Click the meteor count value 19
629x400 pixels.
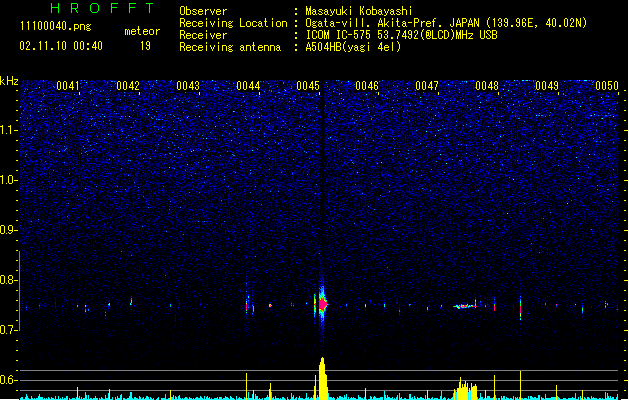click(x=145, y=46)
